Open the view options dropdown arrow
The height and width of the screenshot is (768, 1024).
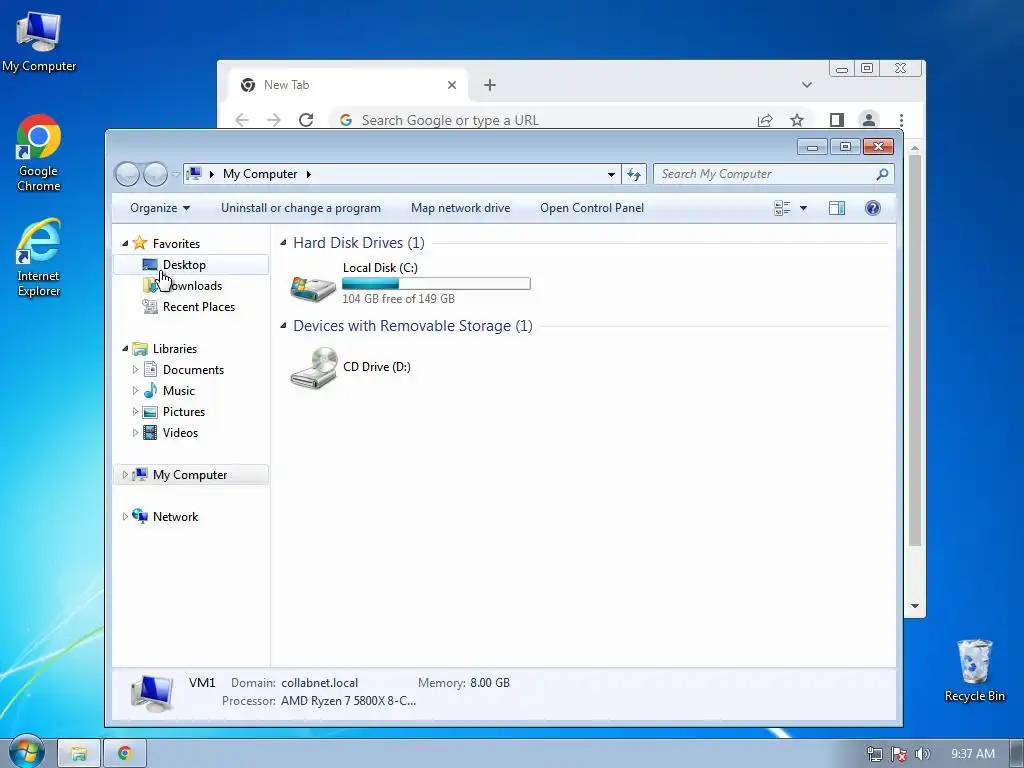click(x=803, y=208)
